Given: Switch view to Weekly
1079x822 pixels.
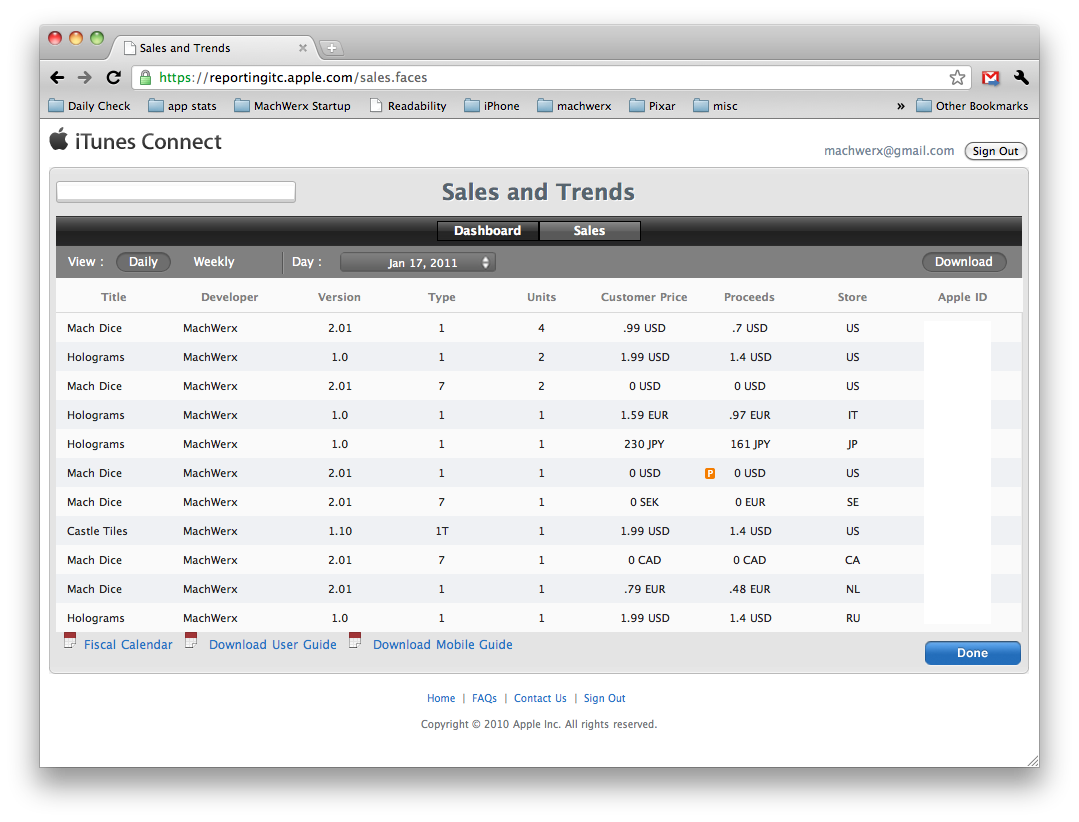Looking at the screenshot, I should (x=213, y=262).
